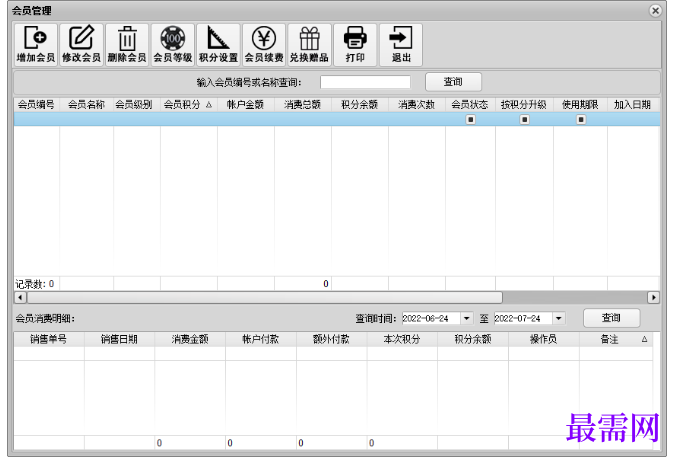This screenshot has width=678, height=459.
Task: Click 查询 button beside member search
Action: point(453,82)
